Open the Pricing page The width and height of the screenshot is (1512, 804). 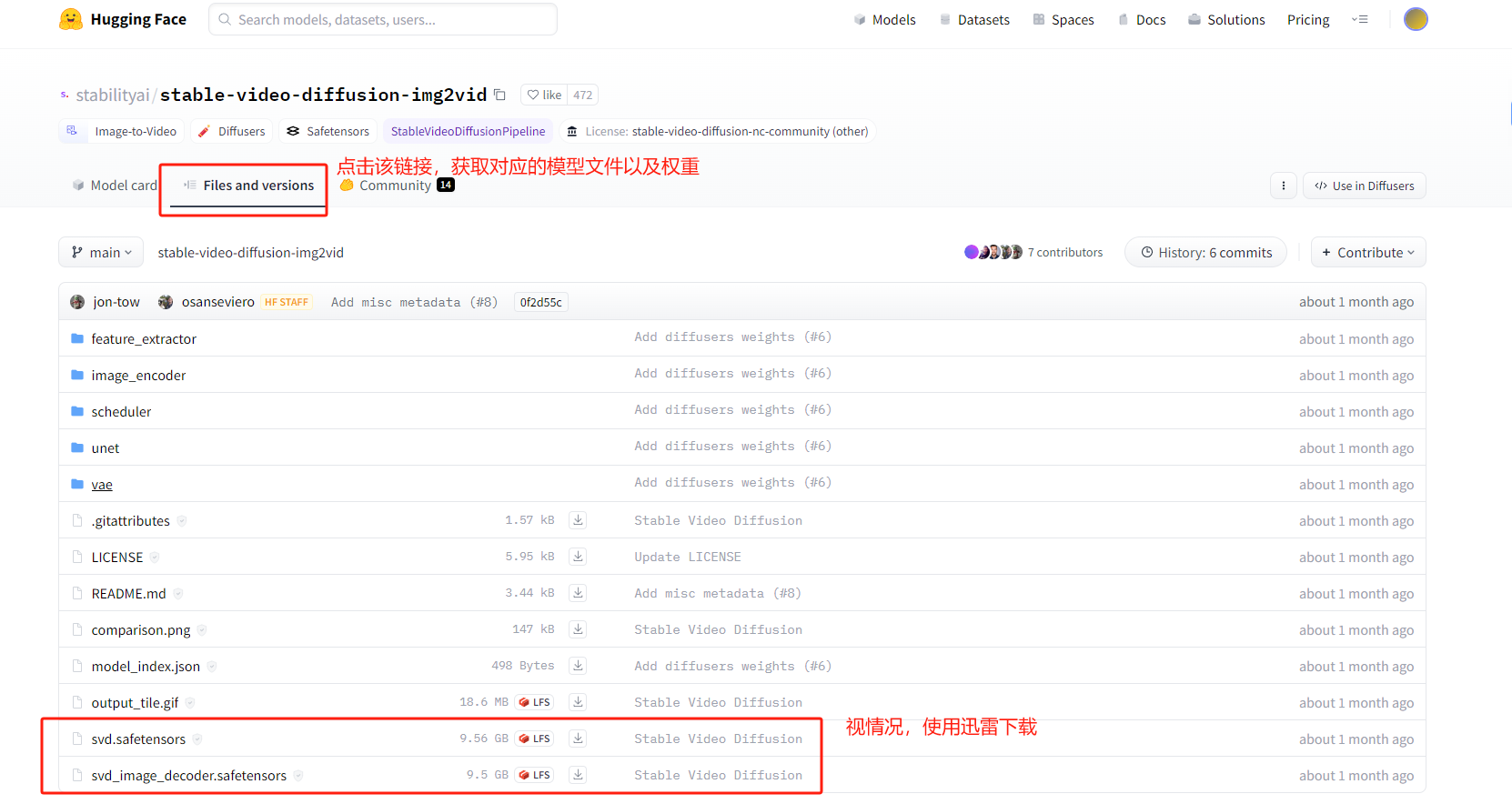(x=1308, y=19)
